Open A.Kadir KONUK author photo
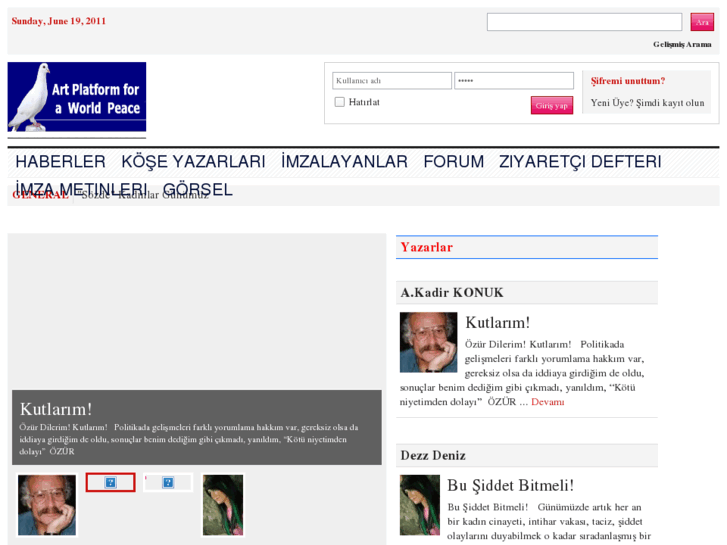Viewport: 727px width, 545px height. pyautogui.click(x=428, y=342)
